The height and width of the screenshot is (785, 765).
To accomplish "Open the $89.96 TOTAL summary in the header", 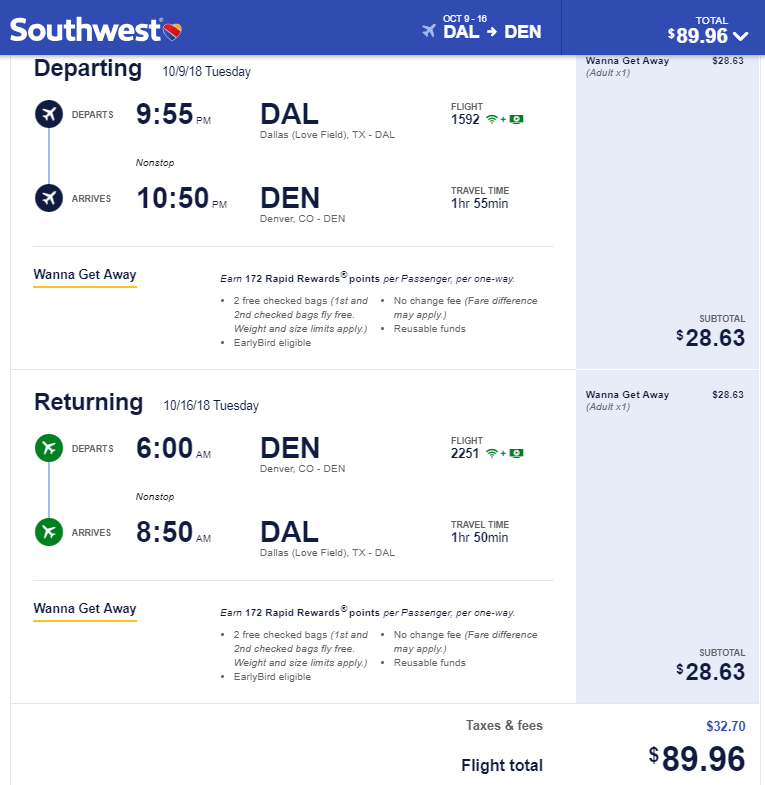I will 707,30.
